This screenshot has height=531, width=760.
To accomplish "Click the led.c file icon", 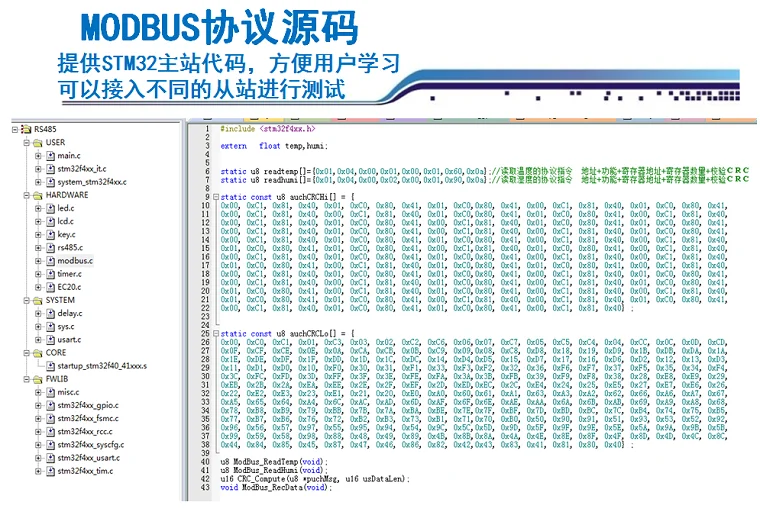I will click(x=50, y=208).
